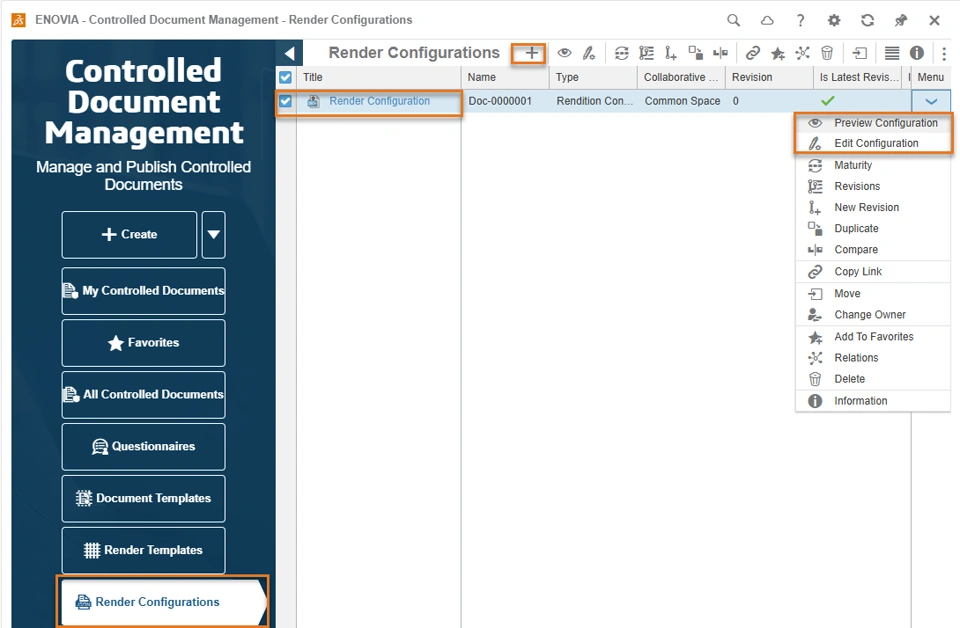The image size is (960, 628).
Task: Collapse the left navigation panel arrow
Action: tap(290, 53)
